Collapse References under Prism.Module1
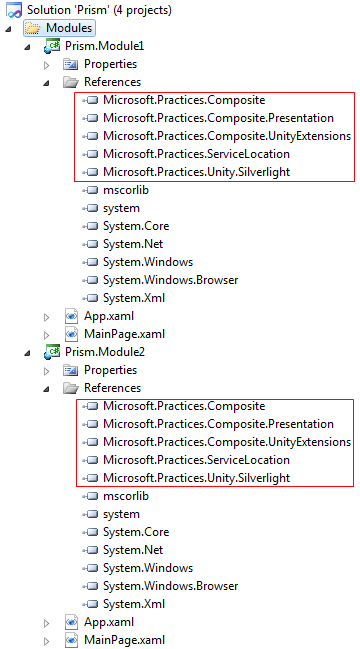Image resolution: width=360 pixels, height=649 pixels. coord(46,83)
